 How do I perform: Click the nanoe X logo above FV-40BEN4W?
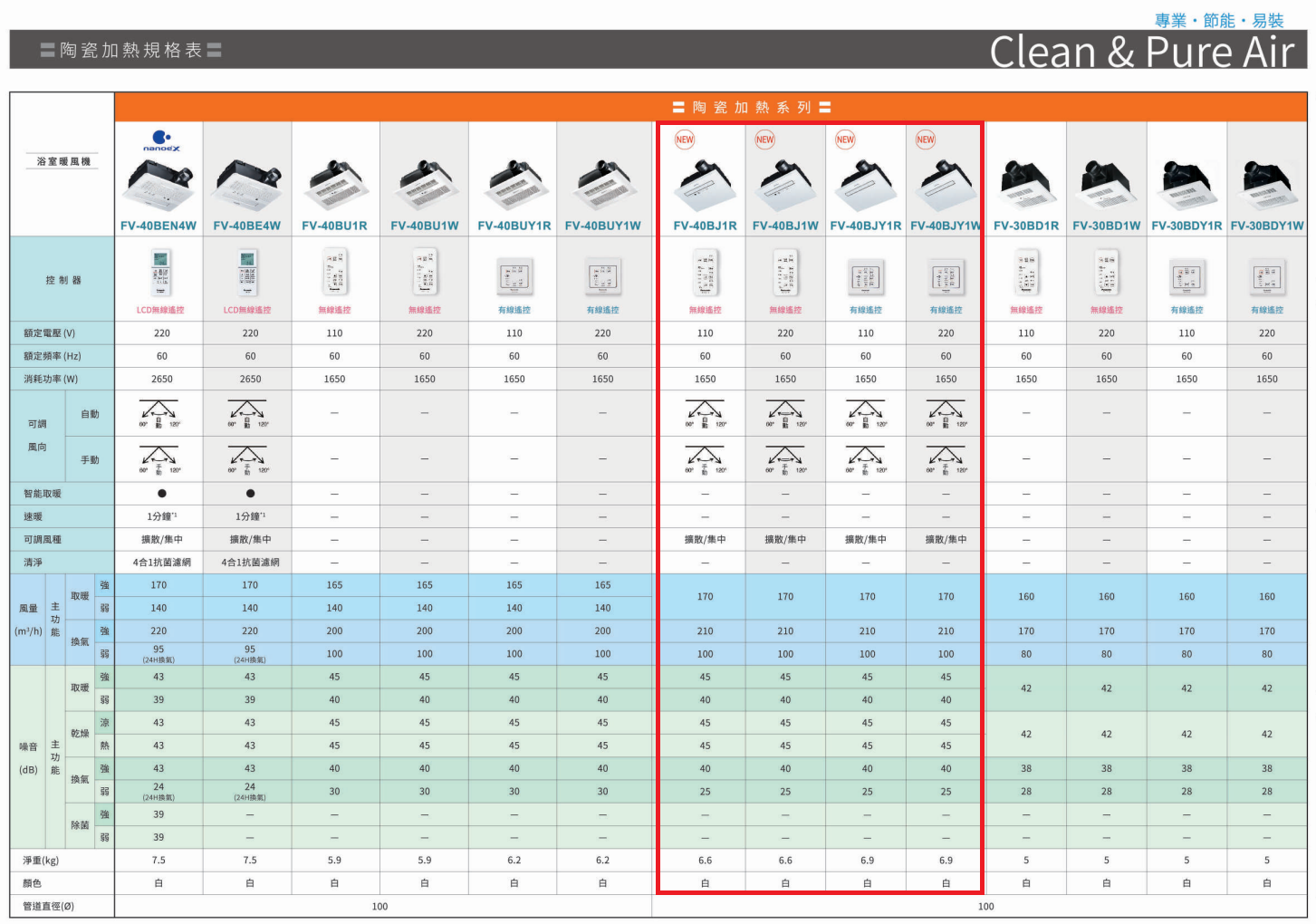(x=161, y=140)
